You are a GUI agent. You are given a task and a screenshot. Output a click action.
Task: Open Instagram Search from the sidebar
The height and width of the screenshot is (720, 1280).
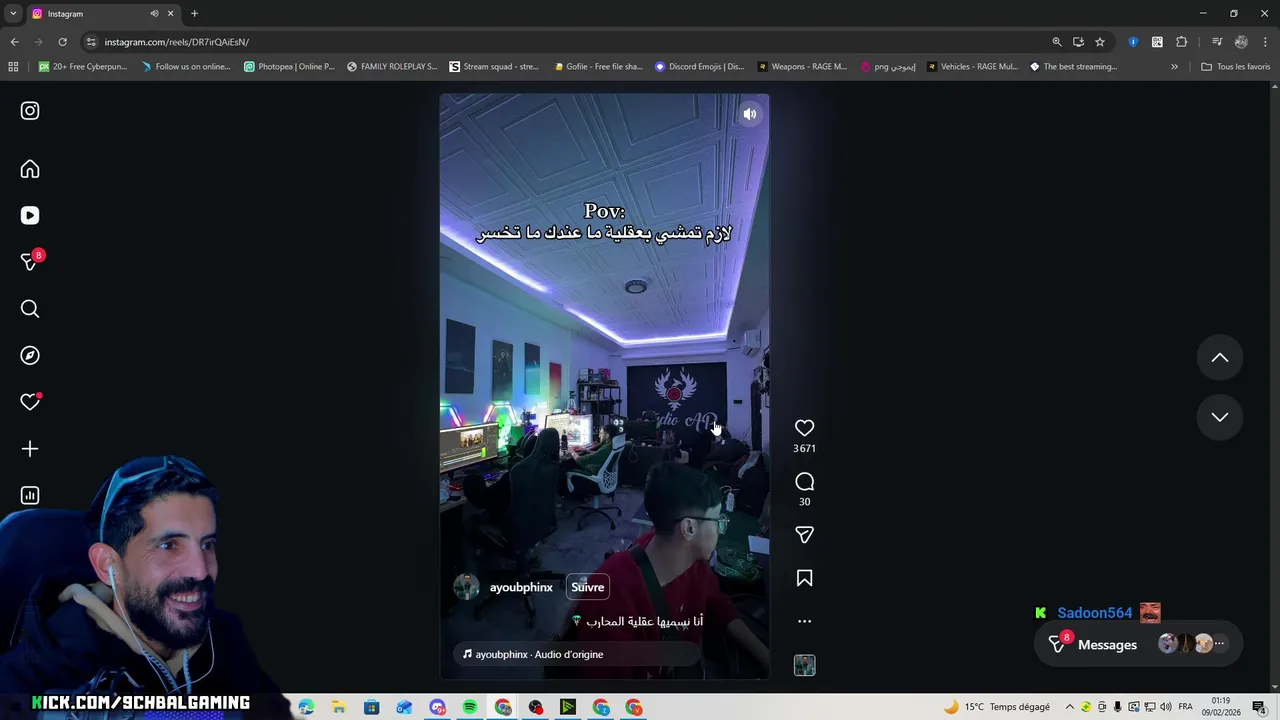click(30, 309)
